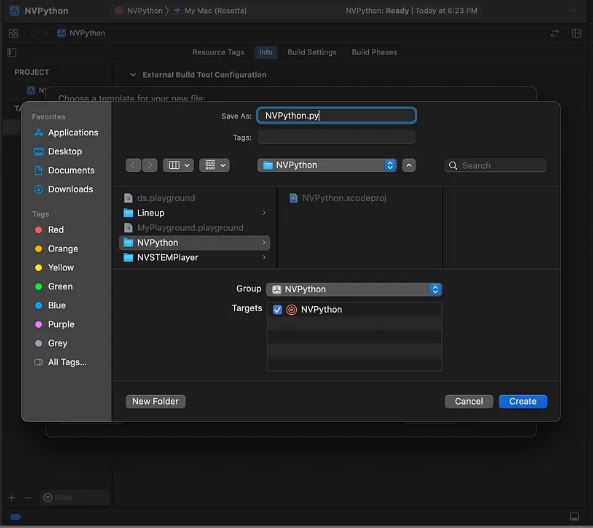Open the Group NVPython dropdown

coord(354,289)
